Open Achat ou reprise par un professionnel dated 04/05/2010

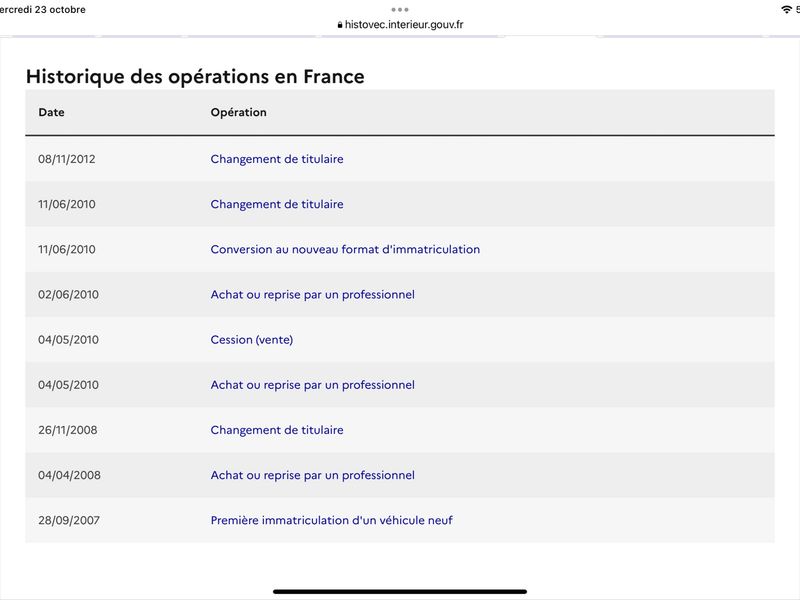(x=313, y=385)
